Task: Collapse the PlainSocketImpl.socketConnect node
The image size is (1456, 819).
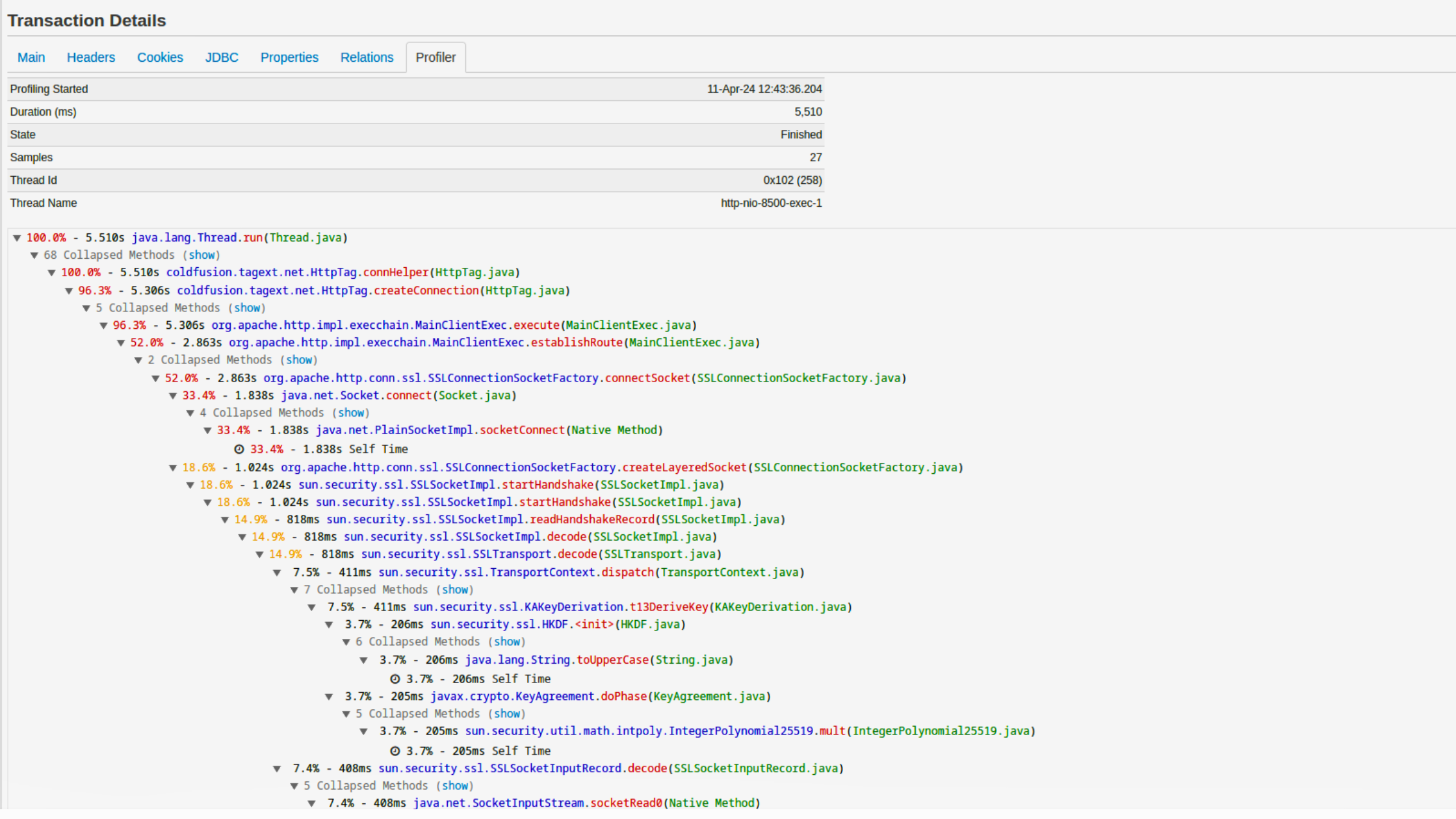Action: point(207,430)
